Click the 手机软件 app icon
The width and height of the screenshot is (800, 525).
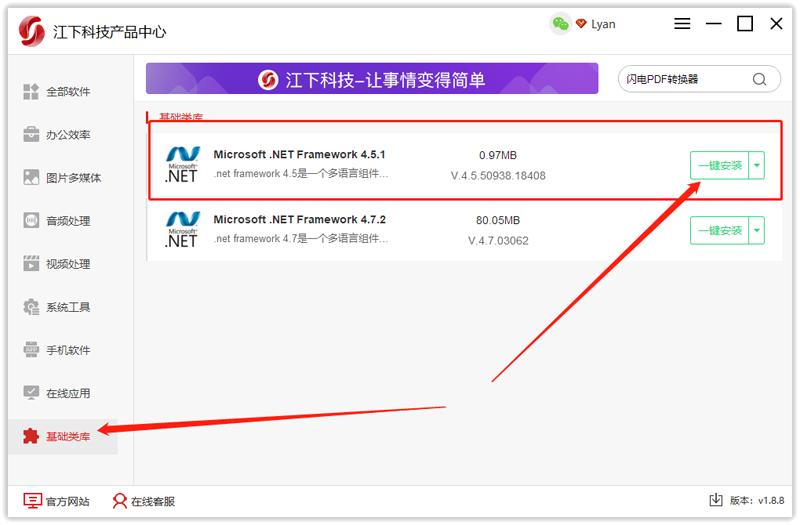tap(31, 350)
